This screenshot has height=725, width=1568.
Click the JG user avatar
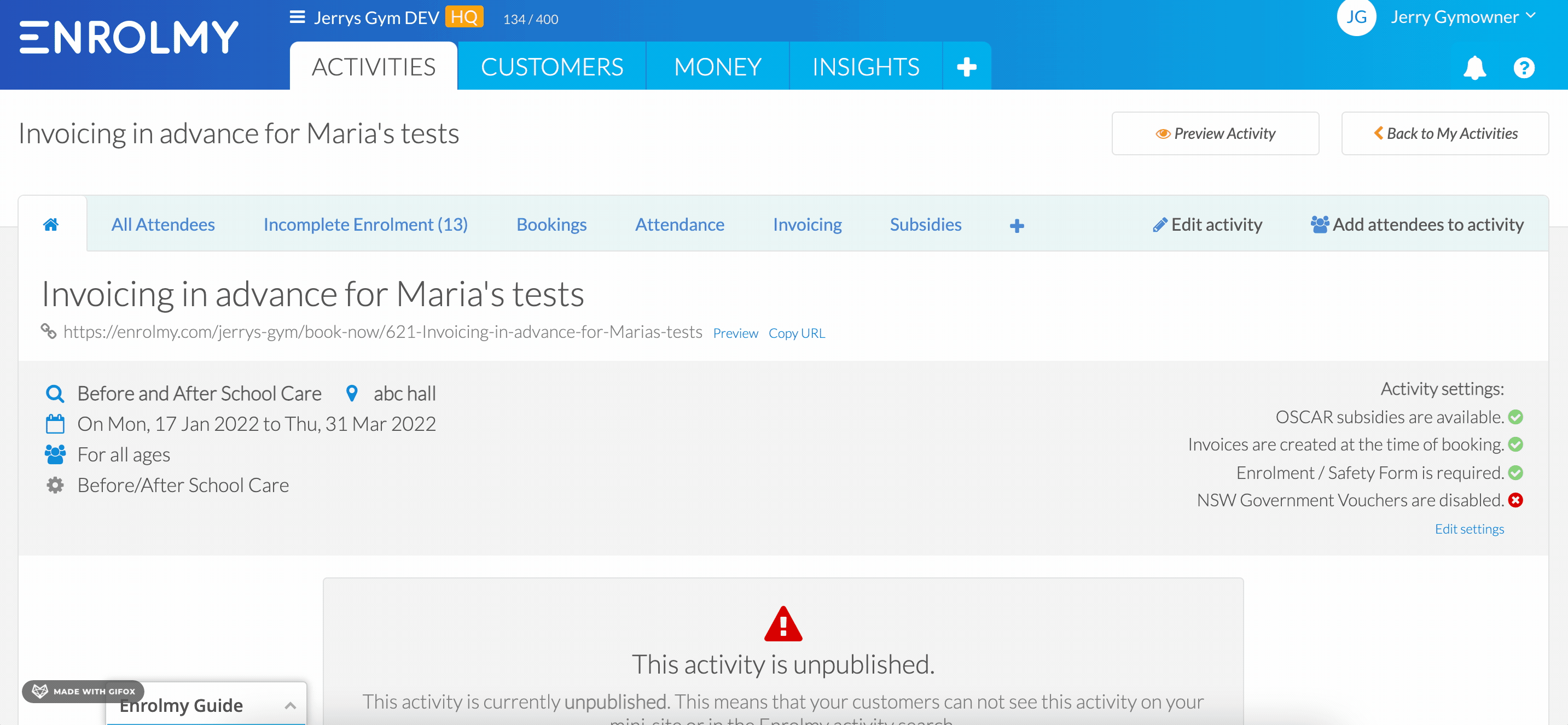pos(1356,17)
